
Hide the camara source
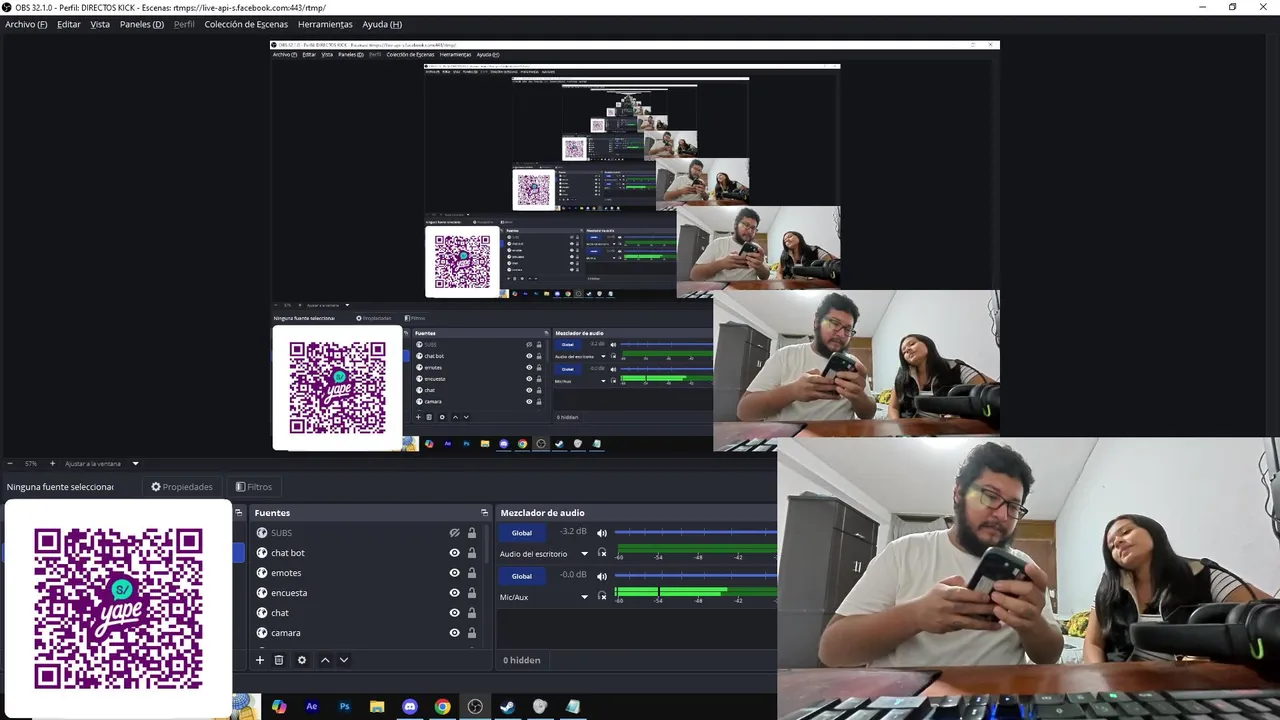pyautogui.click(x=454, y=633)
